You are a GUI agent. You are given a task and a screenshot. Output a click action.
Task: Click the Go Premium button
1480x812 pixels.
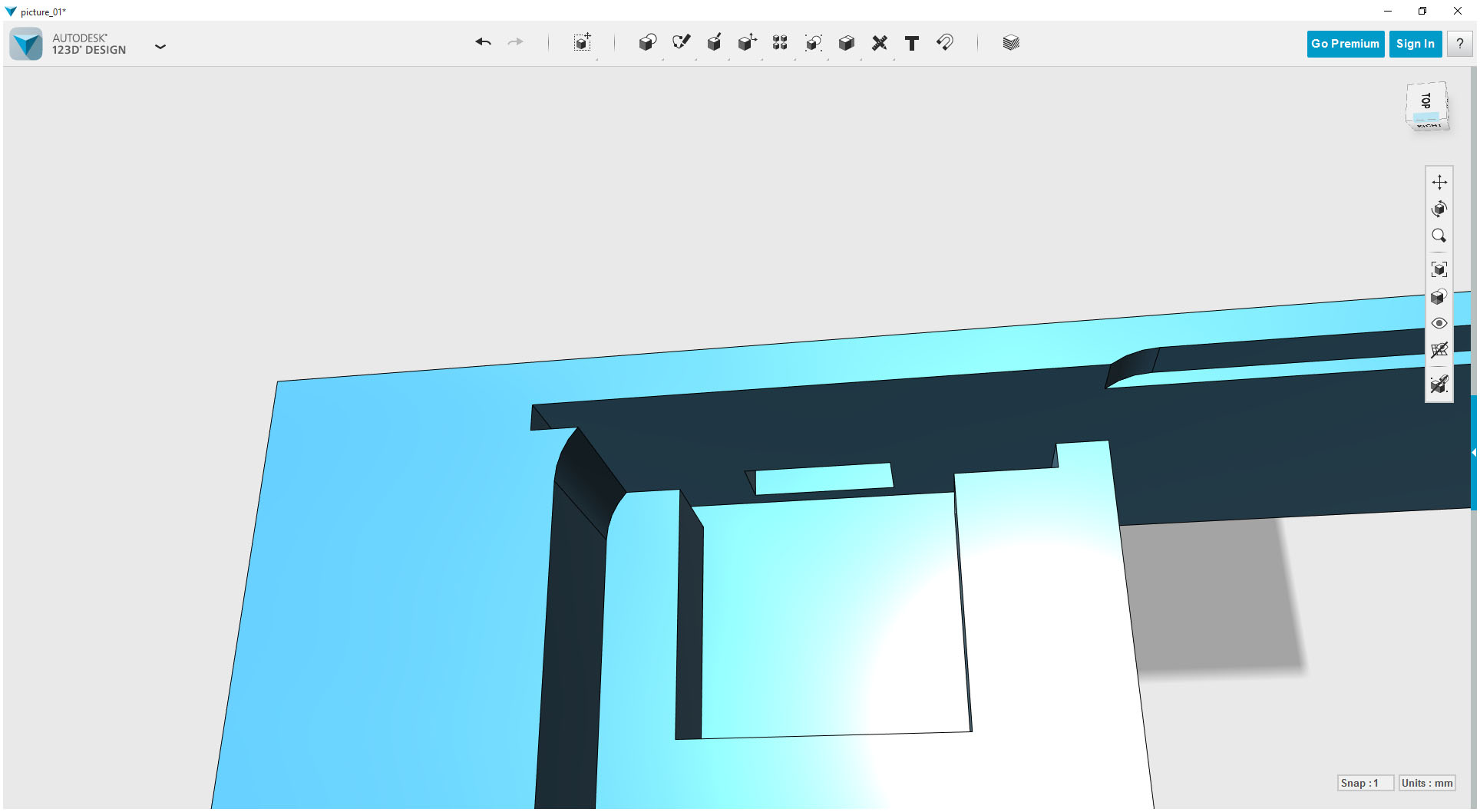[x=1345, y=44]
